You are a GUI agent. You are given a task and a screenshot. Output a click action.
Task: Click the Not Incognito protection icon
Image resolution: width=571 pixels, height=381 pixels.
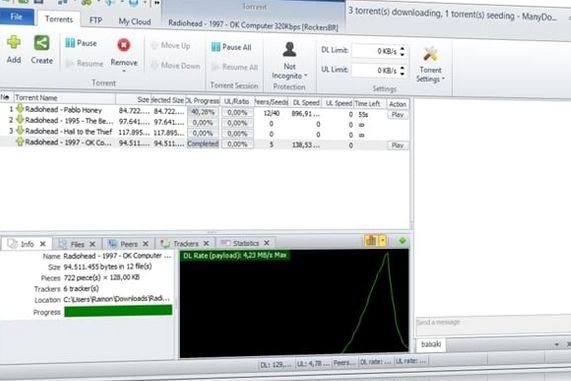click(290, 50)
